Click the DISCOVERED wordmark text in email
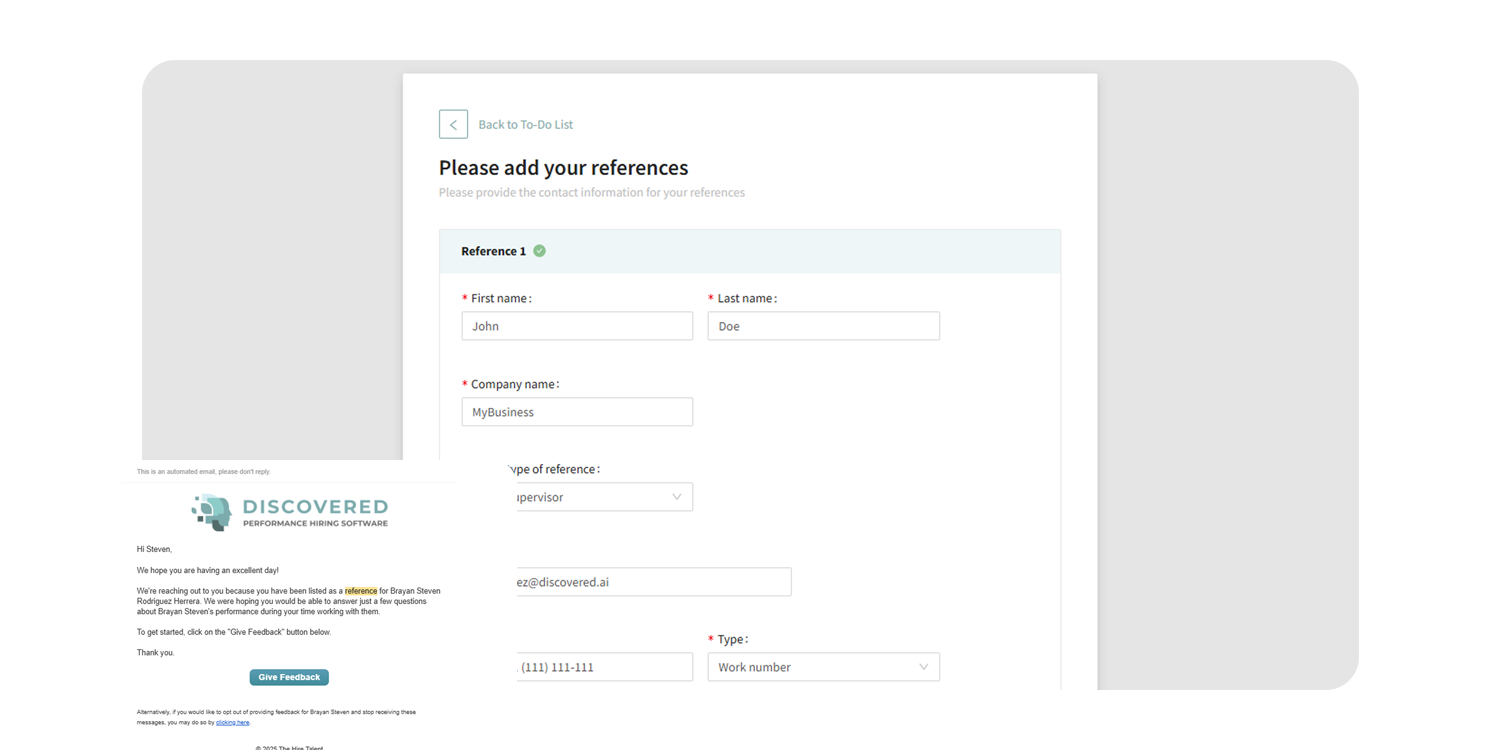This screenshot has height=750, width=1500. 315,507
